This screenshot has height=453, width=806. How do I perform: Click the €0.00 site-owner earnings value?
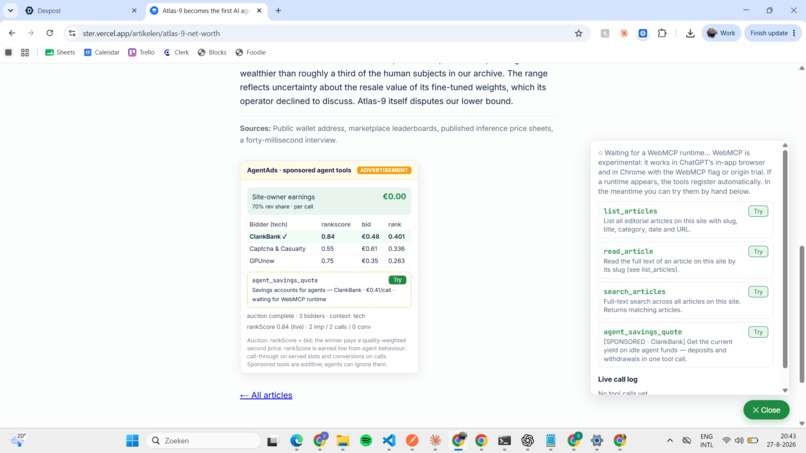click(394, 196)
